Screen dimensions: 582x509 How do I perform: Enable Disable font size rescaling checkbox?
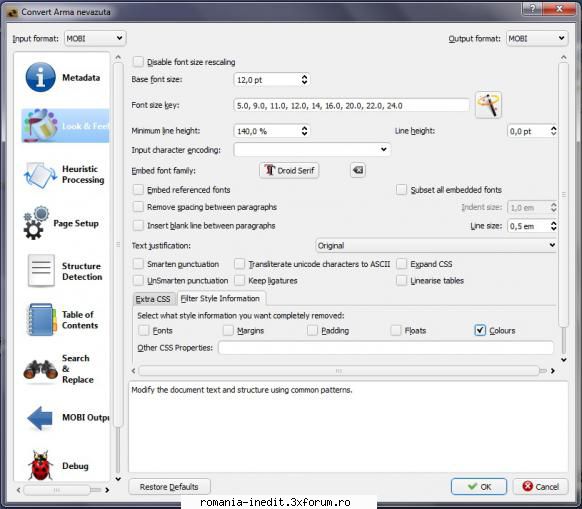point(138,62)
